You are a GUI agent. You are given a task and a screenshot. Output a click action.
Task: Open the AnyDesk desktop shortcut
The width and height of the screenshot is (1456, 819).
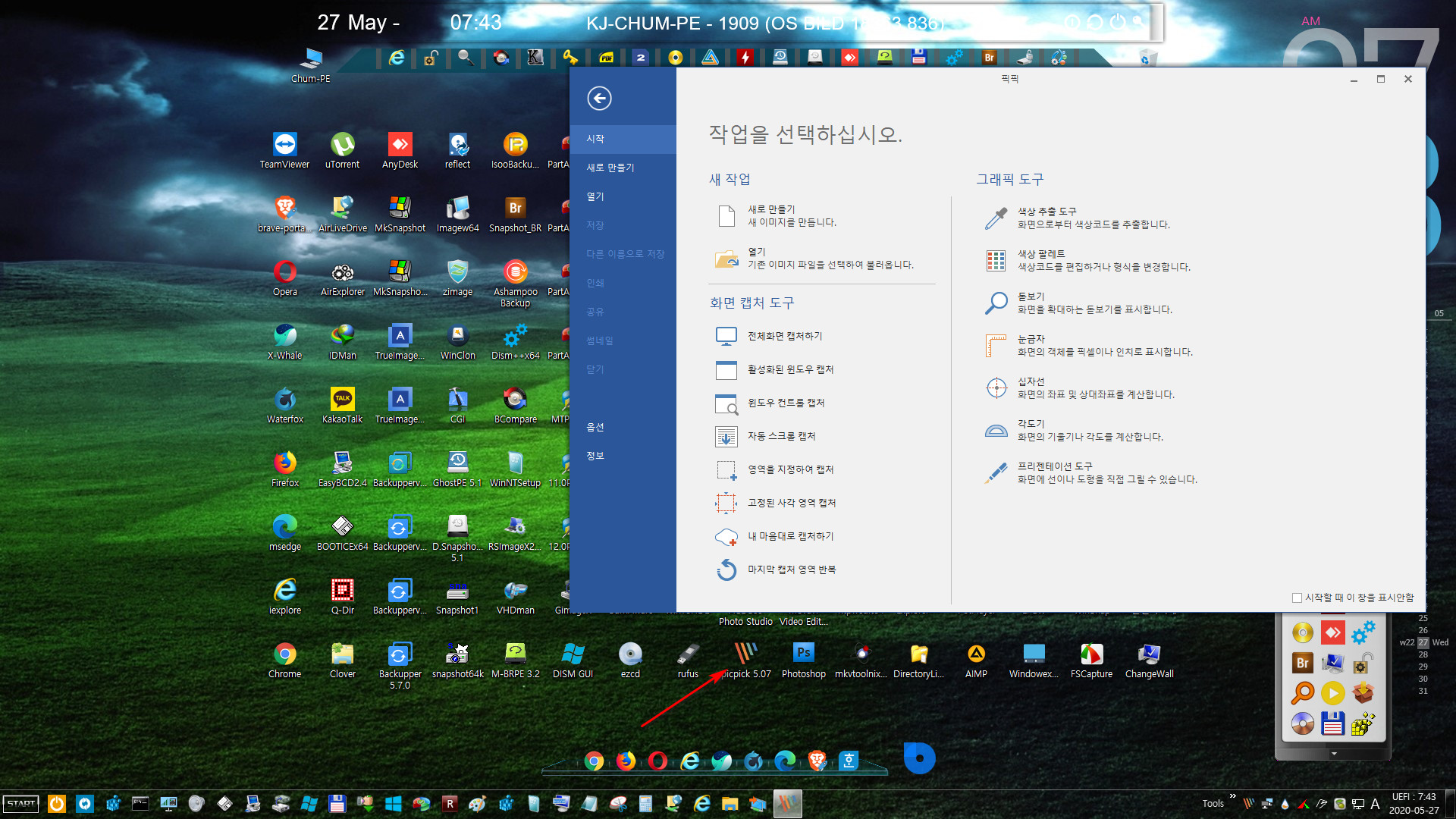pyautogui.click(x=400, y=150)
